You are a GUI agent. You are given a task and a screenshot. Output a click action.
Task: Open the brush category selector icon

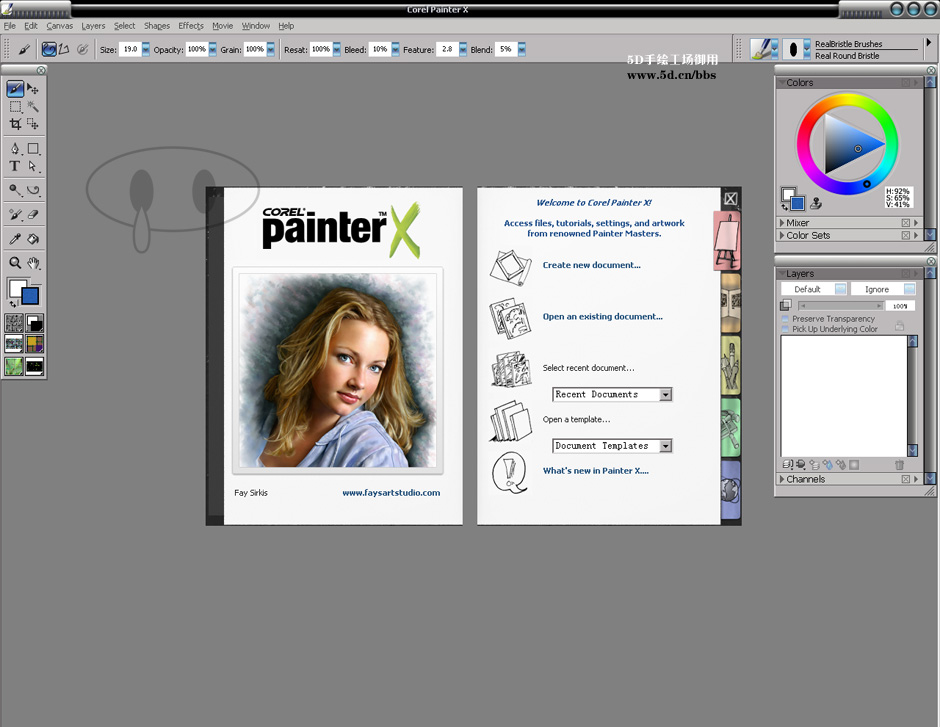pyautogui.click(x=763, y=49)
